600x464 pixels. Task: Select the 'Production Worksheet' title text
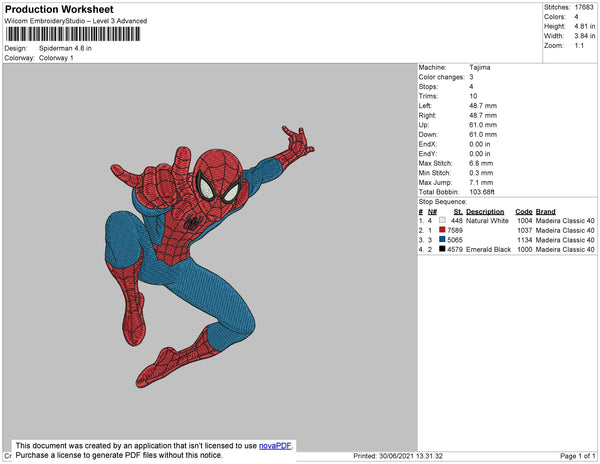[59, 9]
